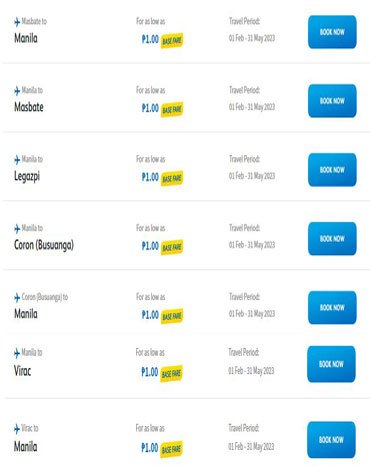Book the Manila to Legazpi flight
Viewport: 370px width, 472px height.
point(332,170)
